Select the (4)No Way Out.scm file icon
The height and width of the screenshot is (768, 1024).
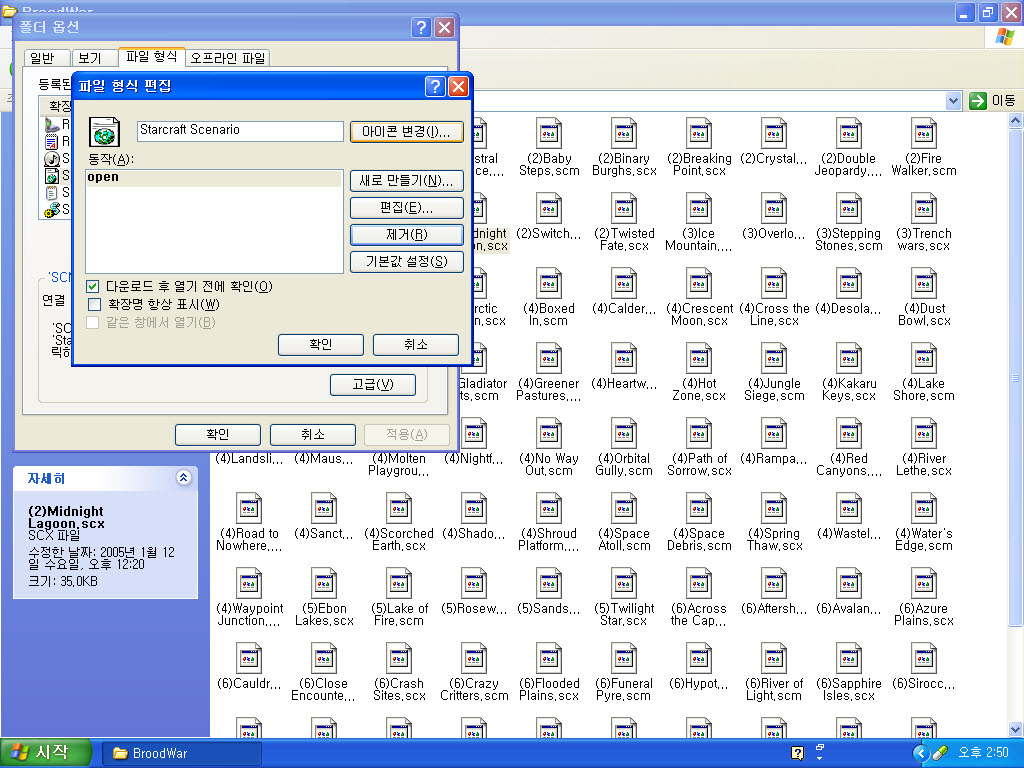549,434
